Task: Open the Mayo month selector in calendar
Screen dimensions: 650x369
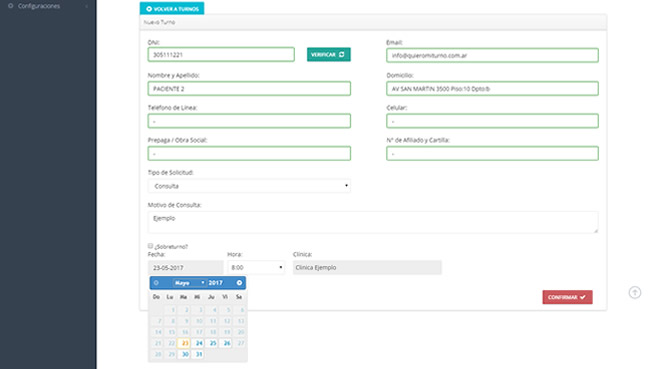Action: click(189, 283)
